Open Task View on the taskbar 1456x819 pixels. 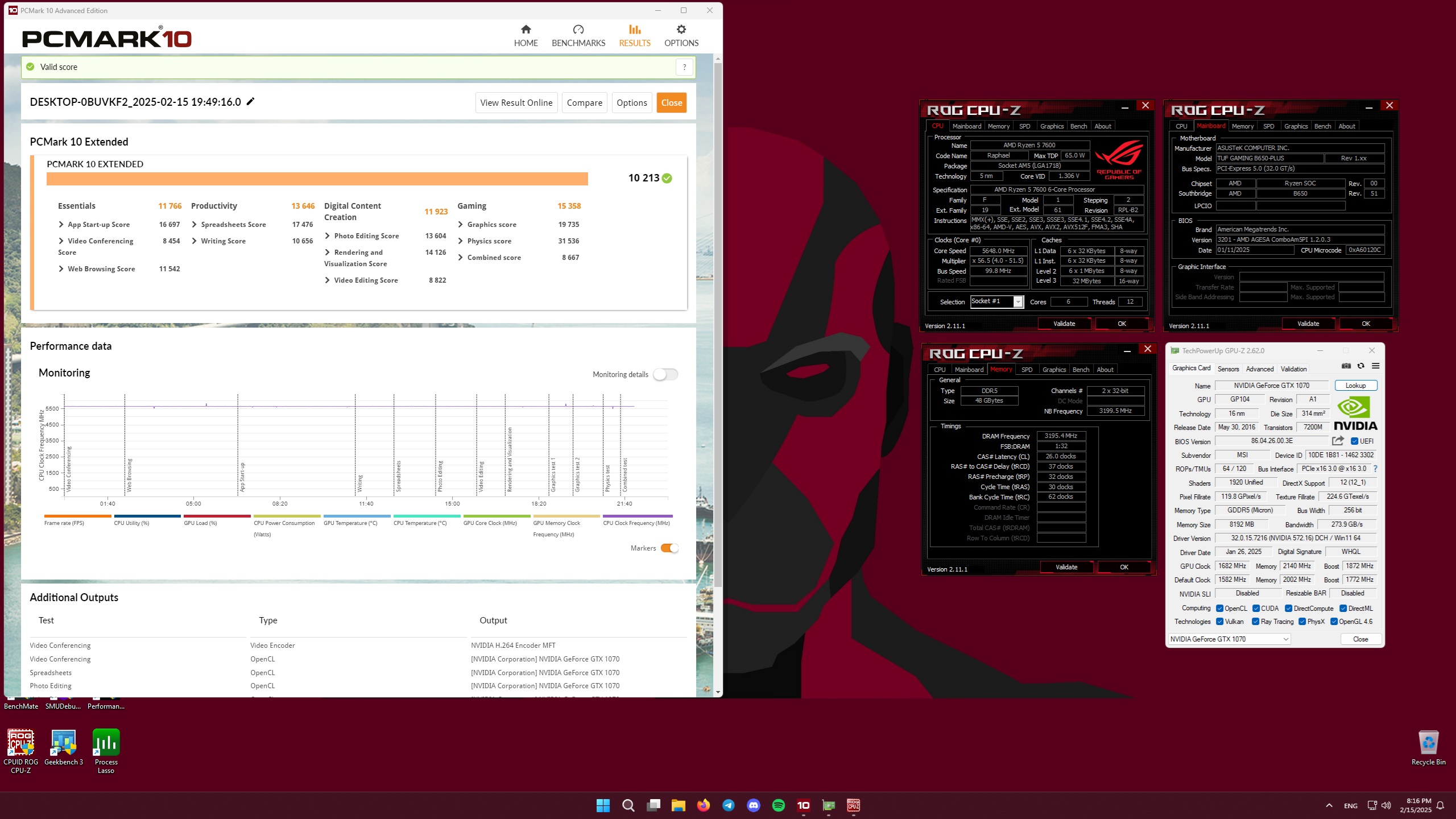pos(653,805)
